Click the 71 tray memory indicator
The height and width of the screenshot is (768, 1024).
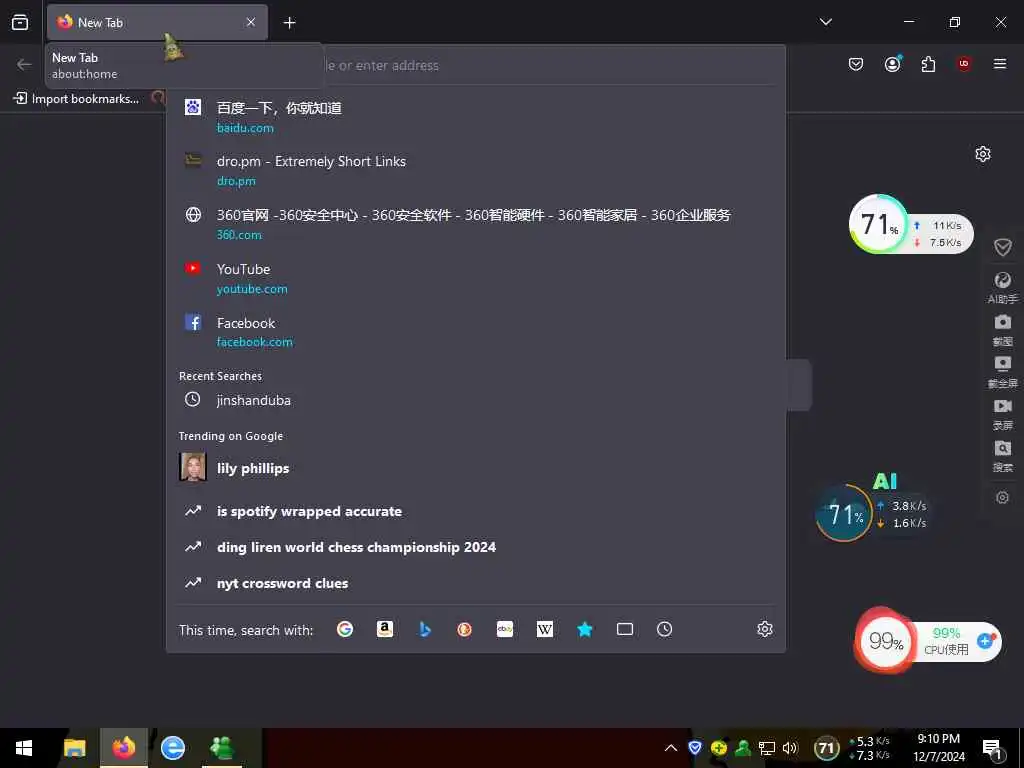(826, 748)
